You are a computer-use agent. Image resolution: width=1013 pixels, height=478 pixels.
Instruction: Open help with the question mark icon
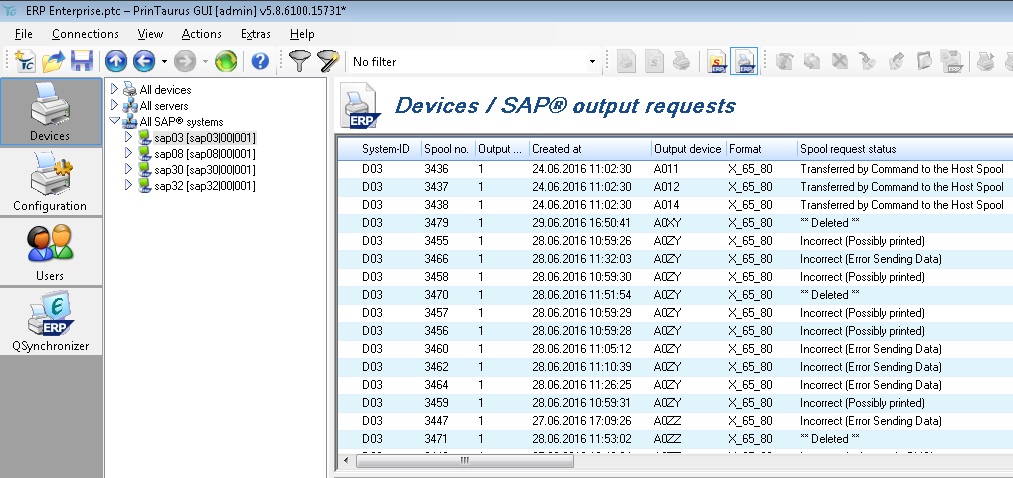click(x=260, y=61)
